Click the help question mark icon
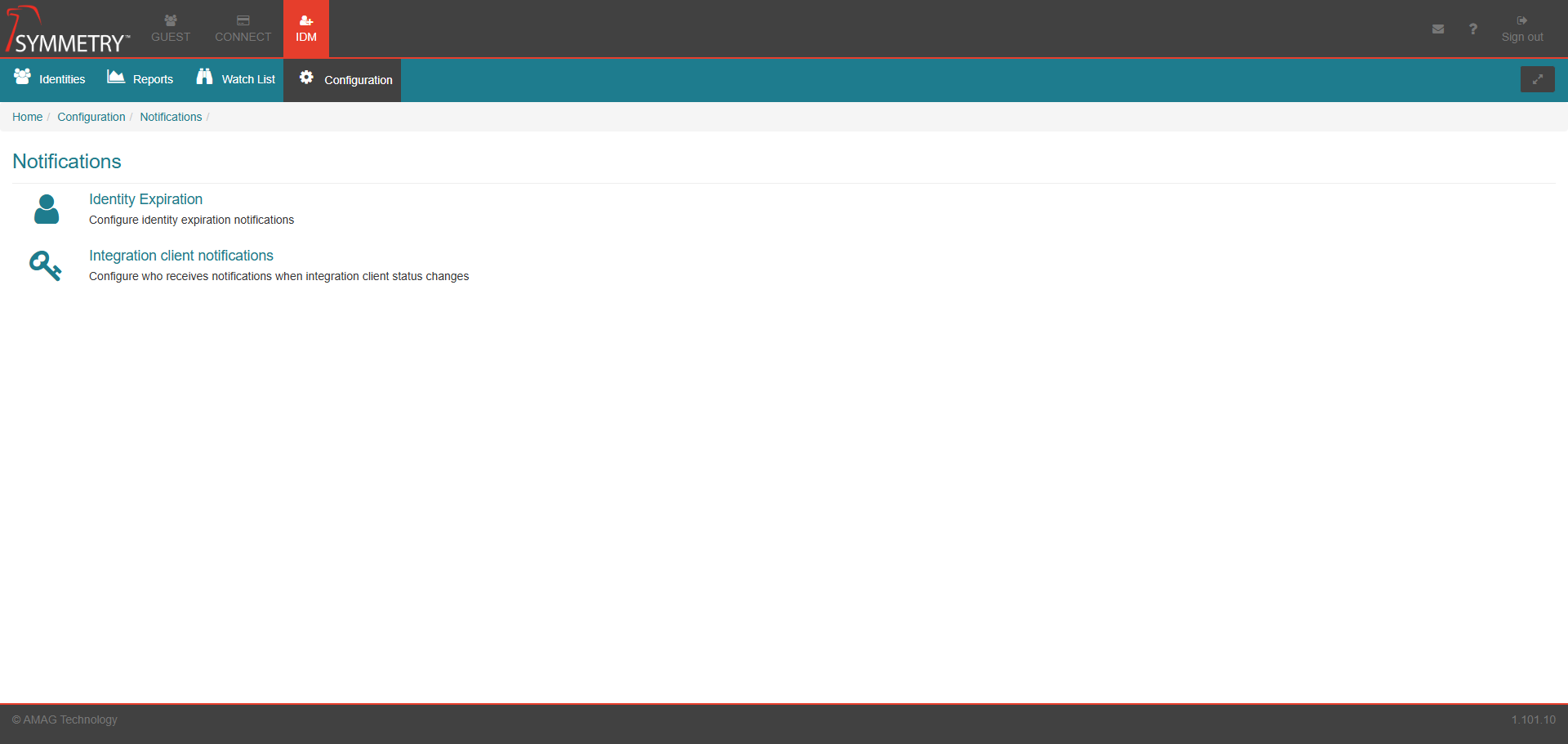The width and height of the screenshot is (1568, 744). click(x=1473, y=29)
